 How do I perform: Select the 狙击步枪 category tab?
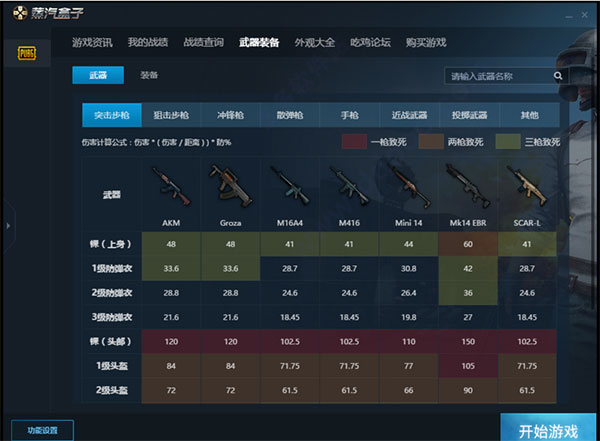[171, 115]
